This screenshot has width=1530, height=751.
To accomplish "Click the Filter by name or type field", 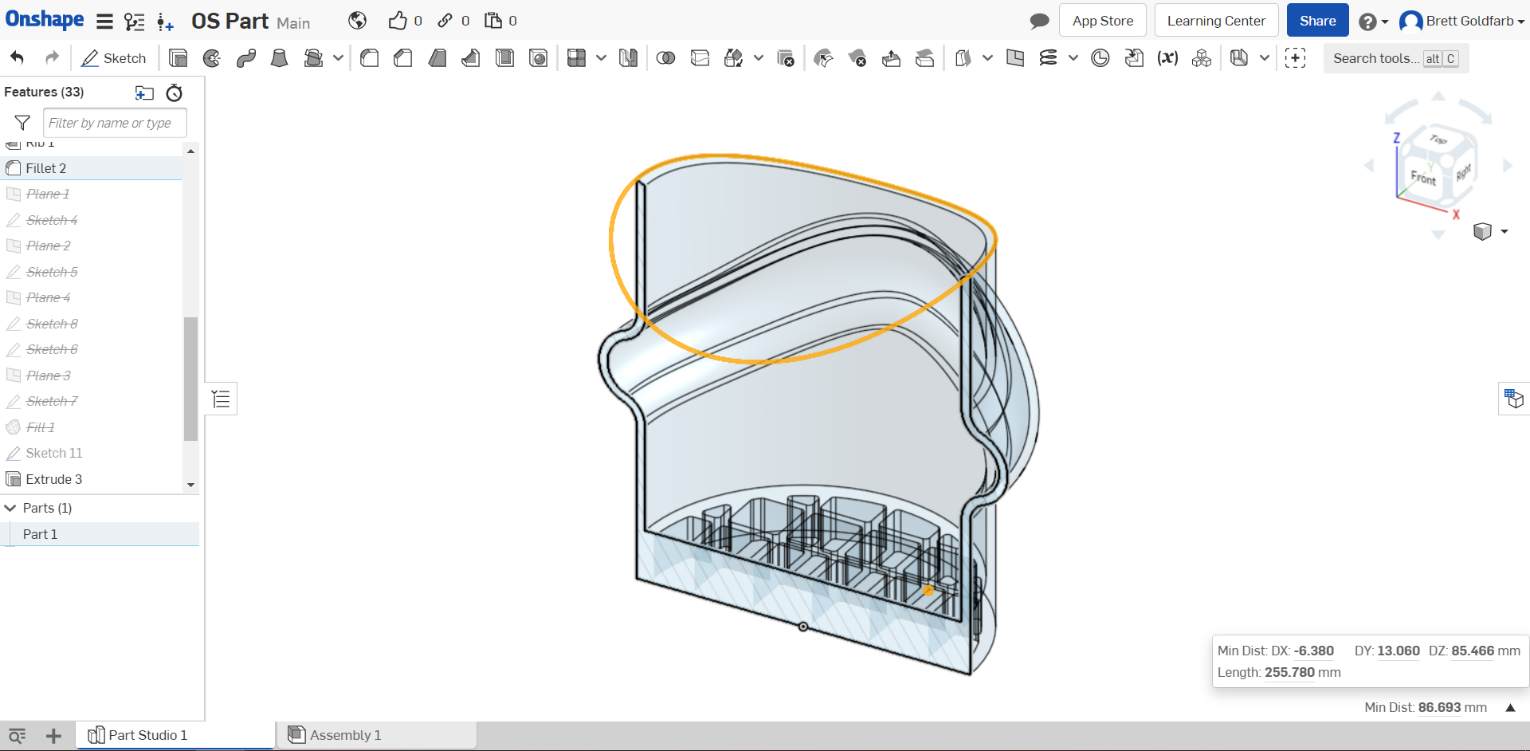I will pos(114,122).
